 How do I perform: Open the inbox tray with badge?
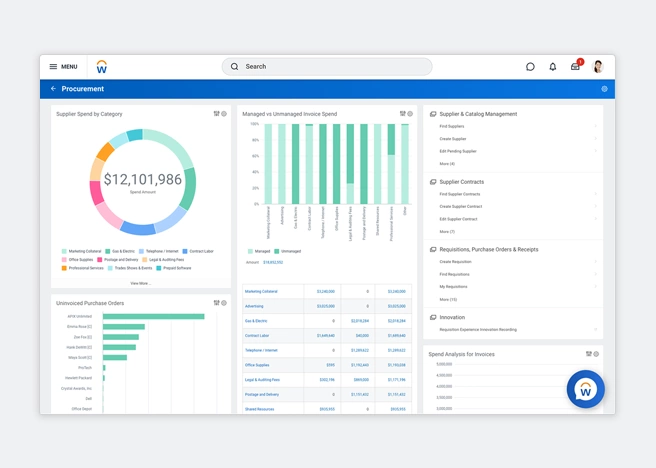pos(575,67)
